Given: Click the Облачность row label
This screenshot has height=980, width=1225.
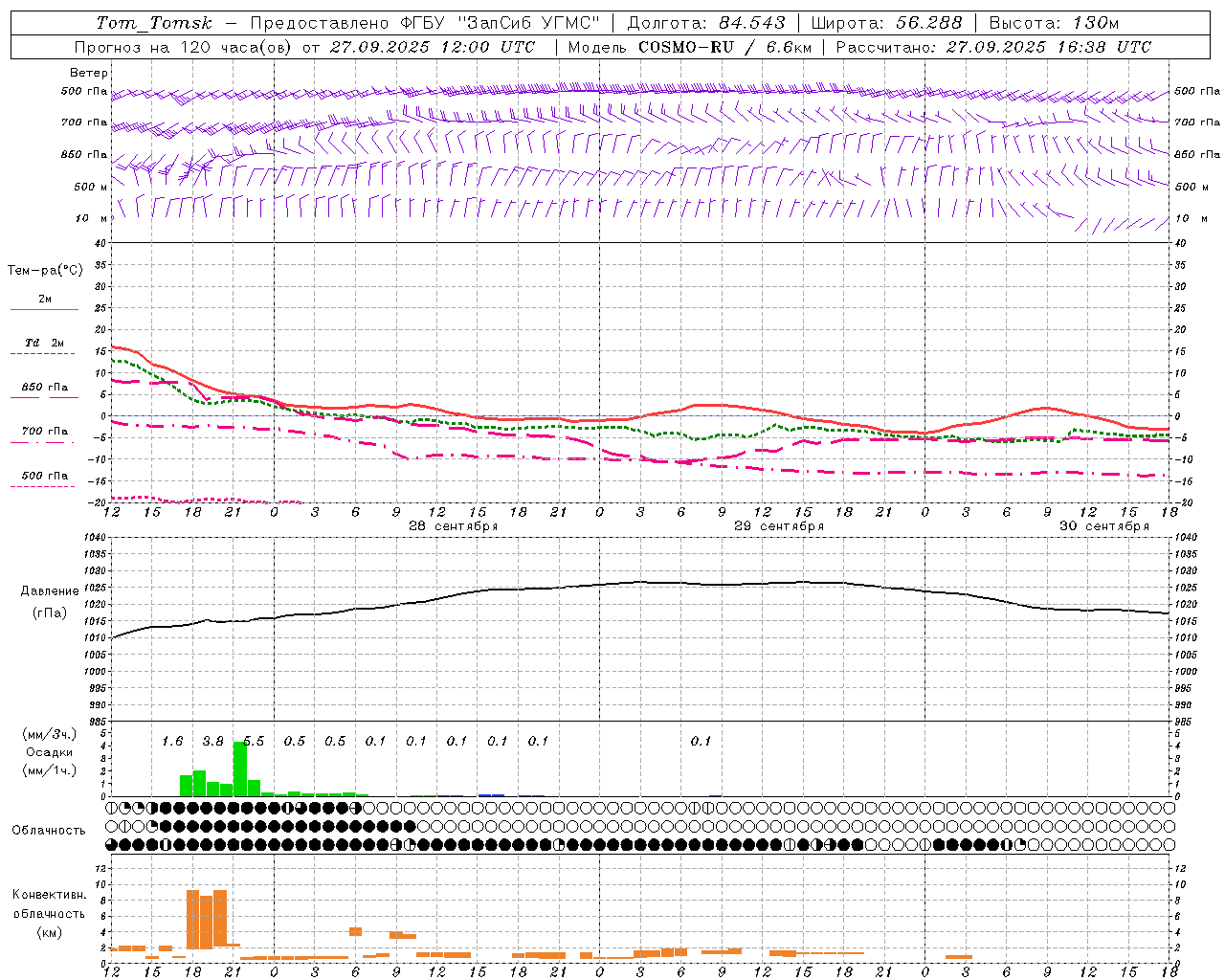Looking at the screenshot, I should pos(49,830).
